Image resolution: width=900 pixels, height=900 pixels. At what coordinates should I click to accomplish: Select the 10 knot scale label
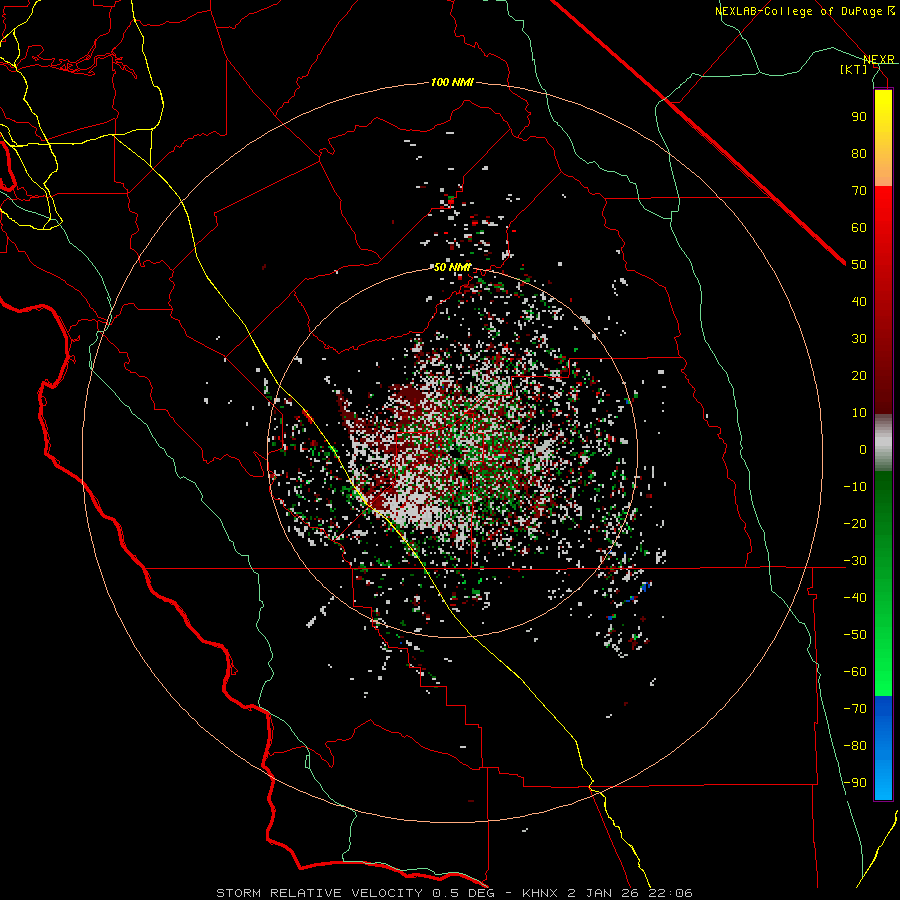[859, 413]
